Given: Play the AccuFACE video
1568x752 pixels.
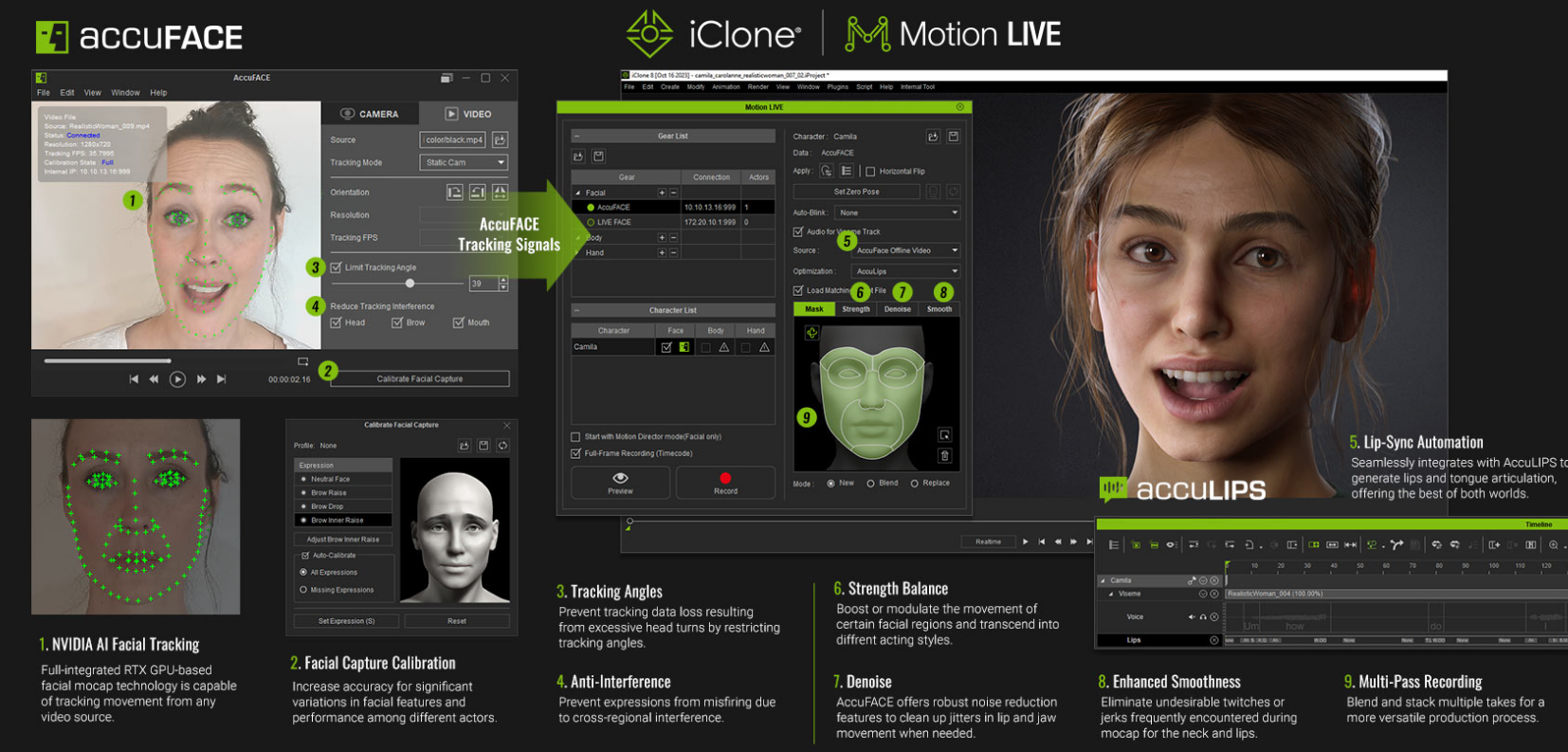Looking at the screenshot, I should [177, 378].
